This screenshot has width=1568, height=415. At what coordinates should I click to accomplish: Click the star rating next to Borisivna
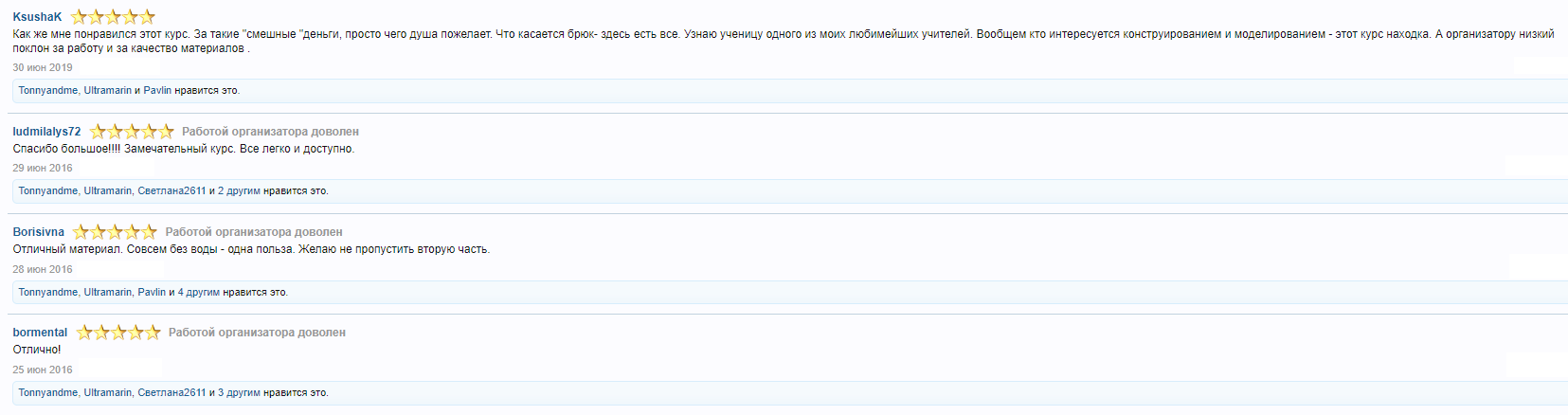pyautogui.click(x=115, y=232)
